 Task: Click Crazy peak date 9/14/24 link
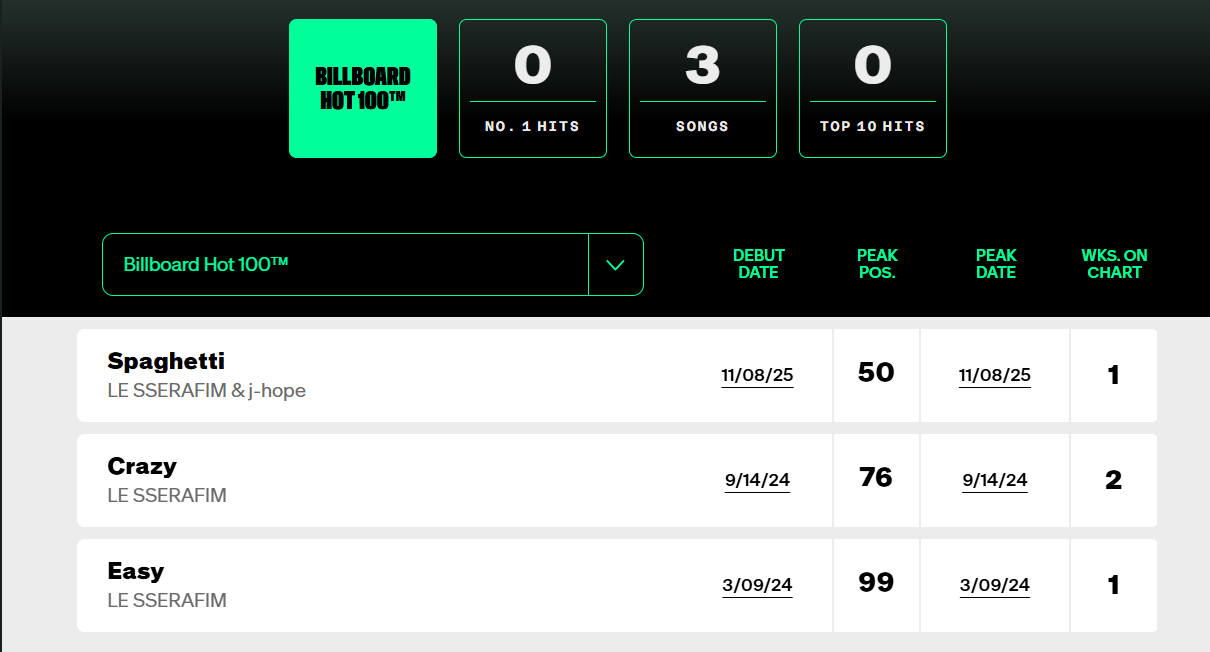(995, 480)
